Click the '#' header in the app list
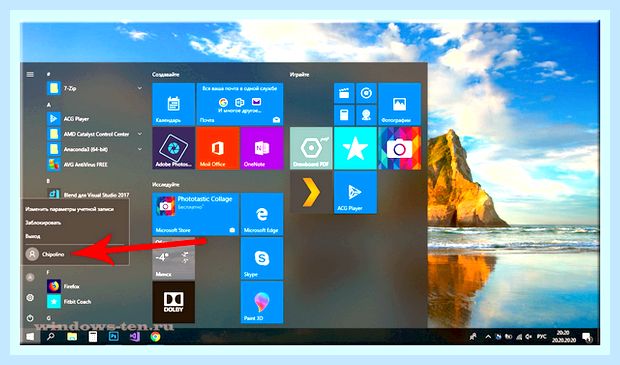The height and width of the screenshot is (365, 620). click(x=49, y=74)
